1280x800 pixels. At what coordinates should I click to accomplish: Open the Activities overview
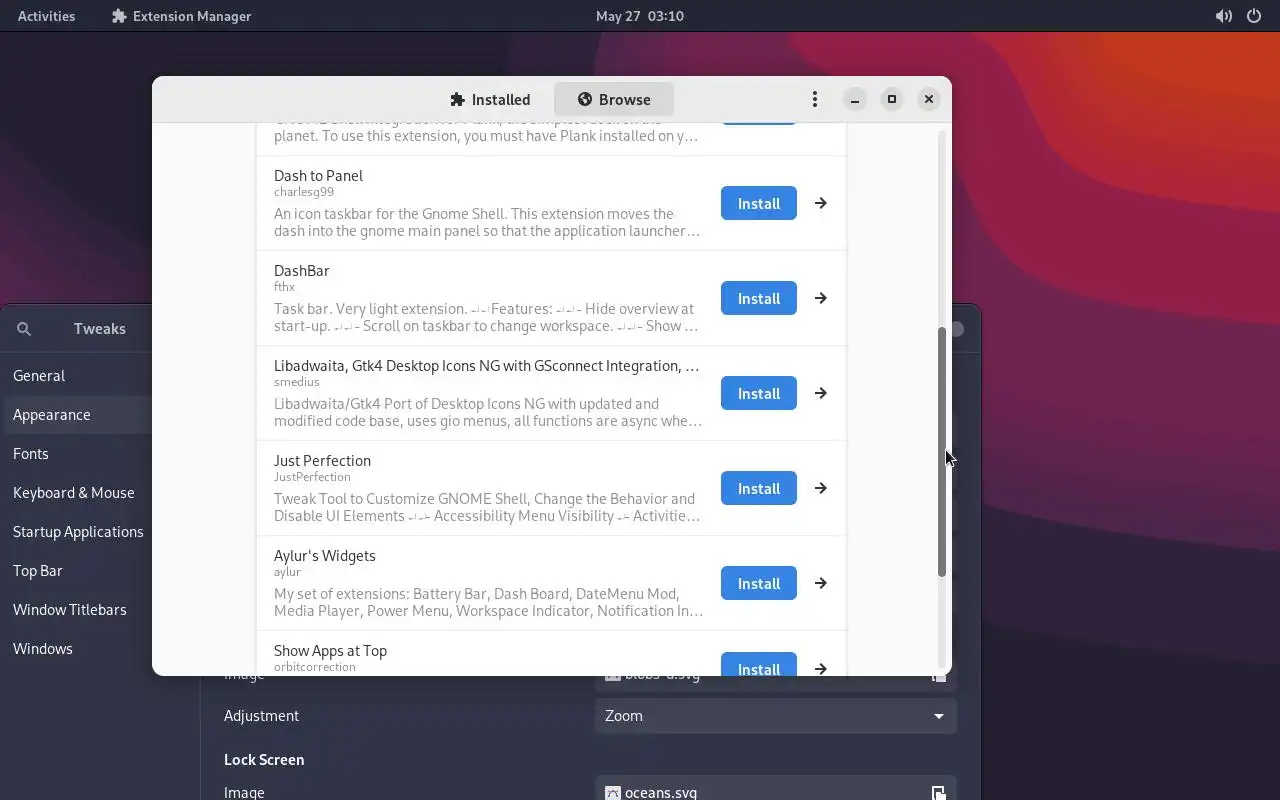pos(46,16)
